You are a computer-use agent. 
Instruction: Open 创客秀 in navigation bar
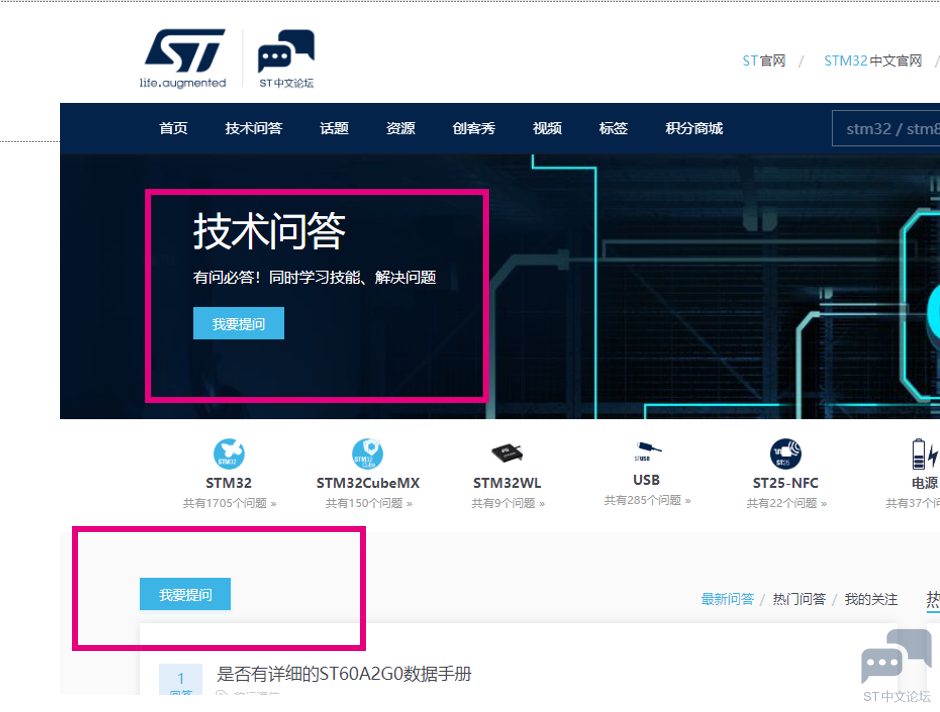[474, 128]
